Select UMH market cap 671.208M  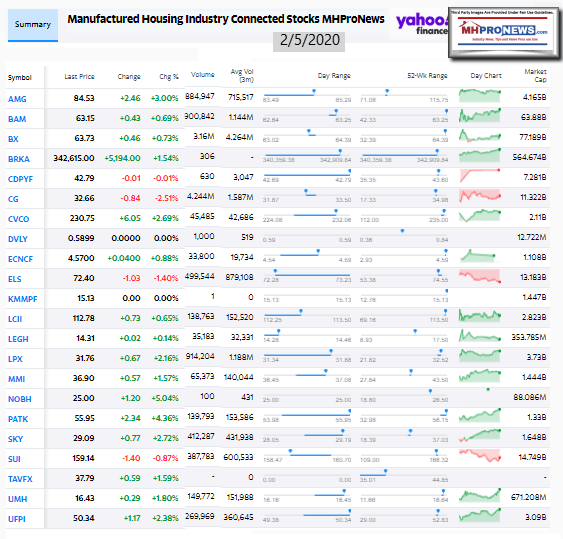coord(529,497)
